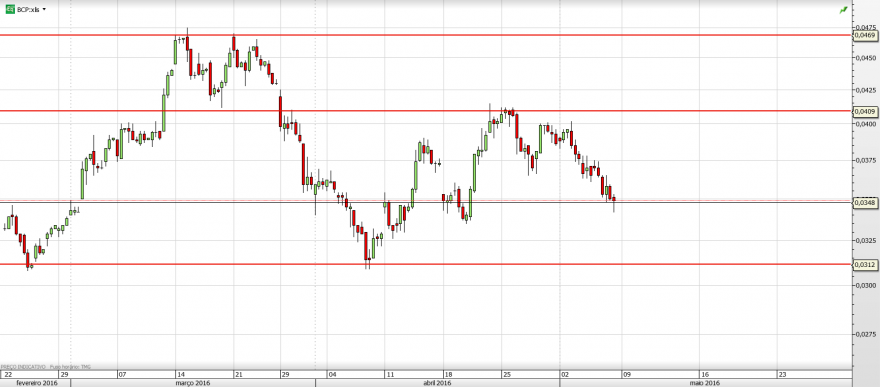Click date 29 under fevereiro 2016
The height and width of the screenshot is (387, 880).
[65, 374]
